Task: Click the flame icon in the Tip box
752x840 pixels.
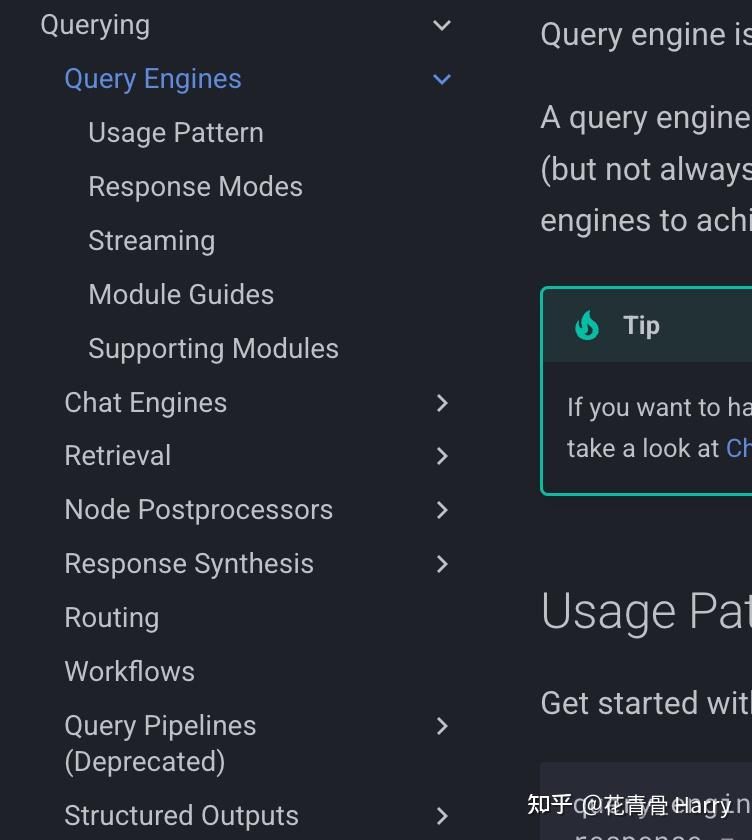Action: click(587, 324)
